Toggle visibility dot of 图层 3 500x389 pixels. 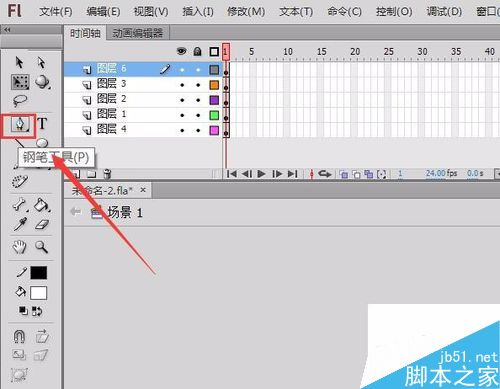182,85
